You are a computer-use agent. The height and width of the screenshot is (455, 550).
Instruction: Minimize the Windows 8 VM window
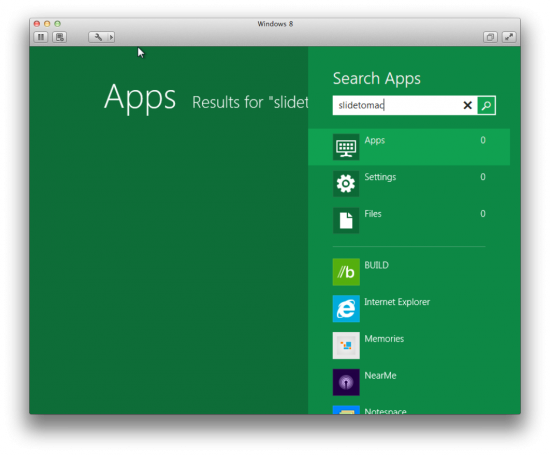click(47, 24)
